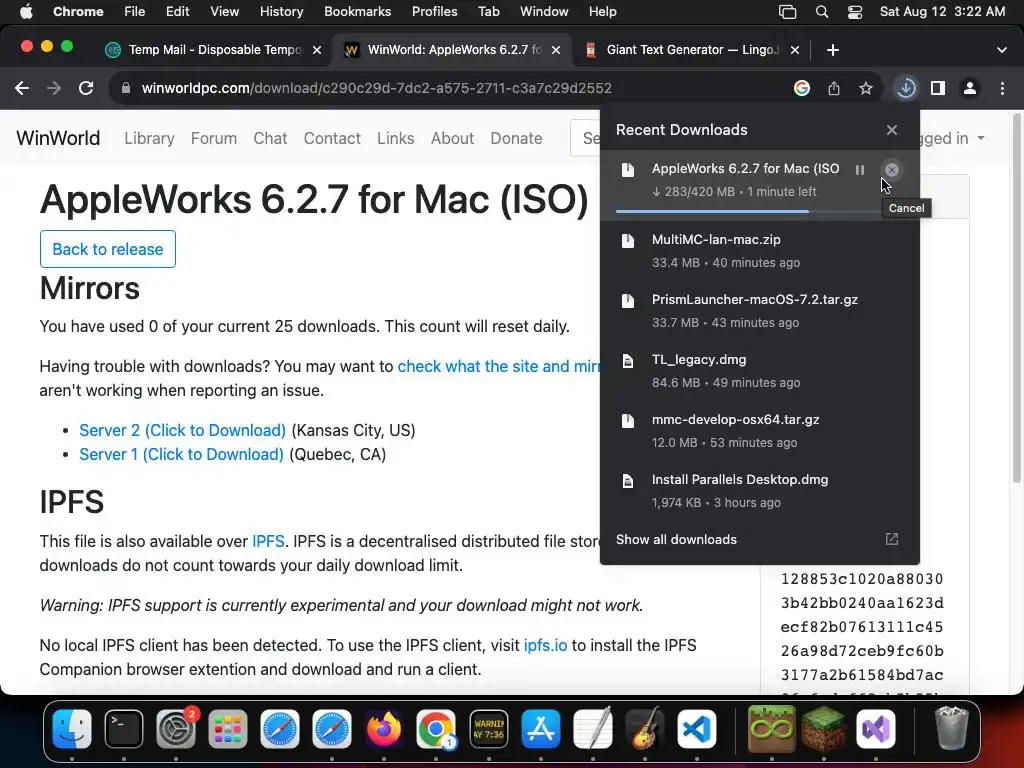Toggle Chrome side panel
This screenshot has height=768, width=1024.
point(938,88)
